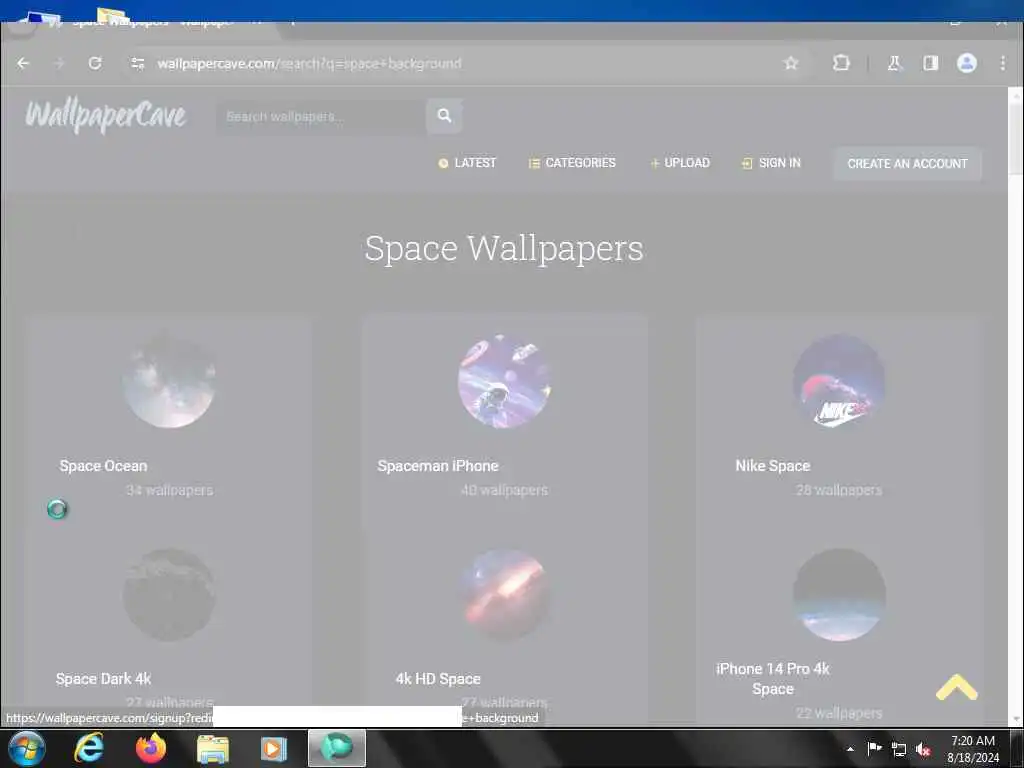Reload the WallpaperCave page
The width and height of the screenshot is (1024, 768).
coord(95,63)
